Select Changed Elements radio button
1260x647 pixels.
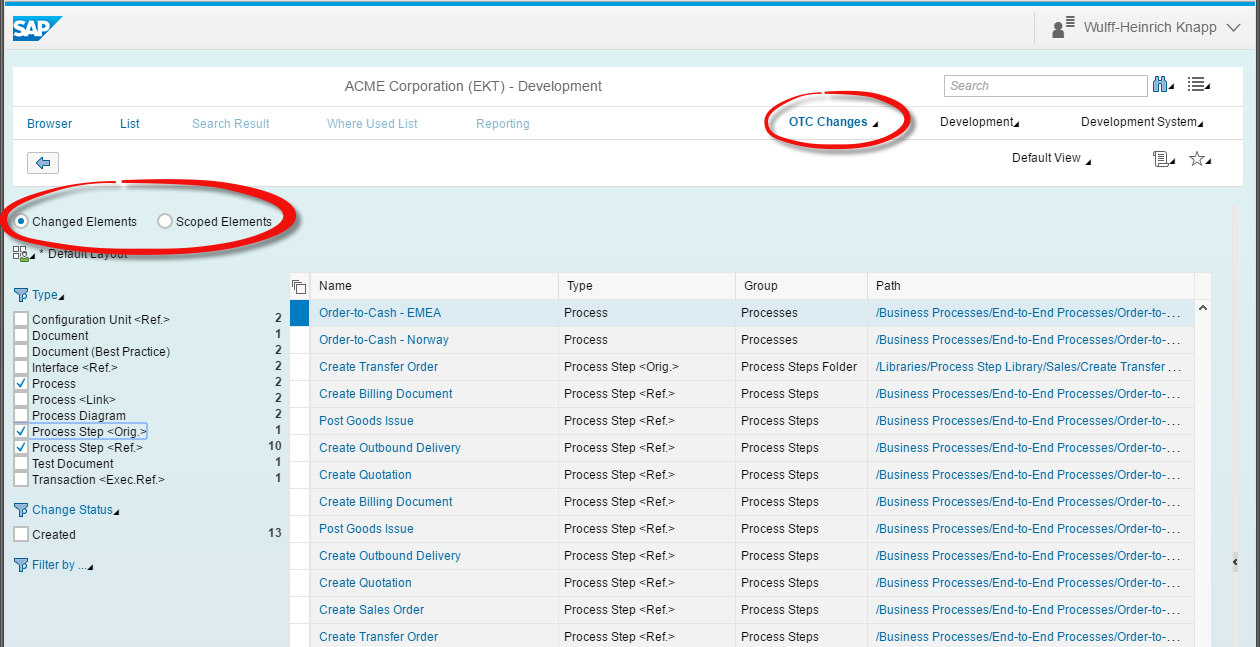pyautogui.click(x=21, y=221)
